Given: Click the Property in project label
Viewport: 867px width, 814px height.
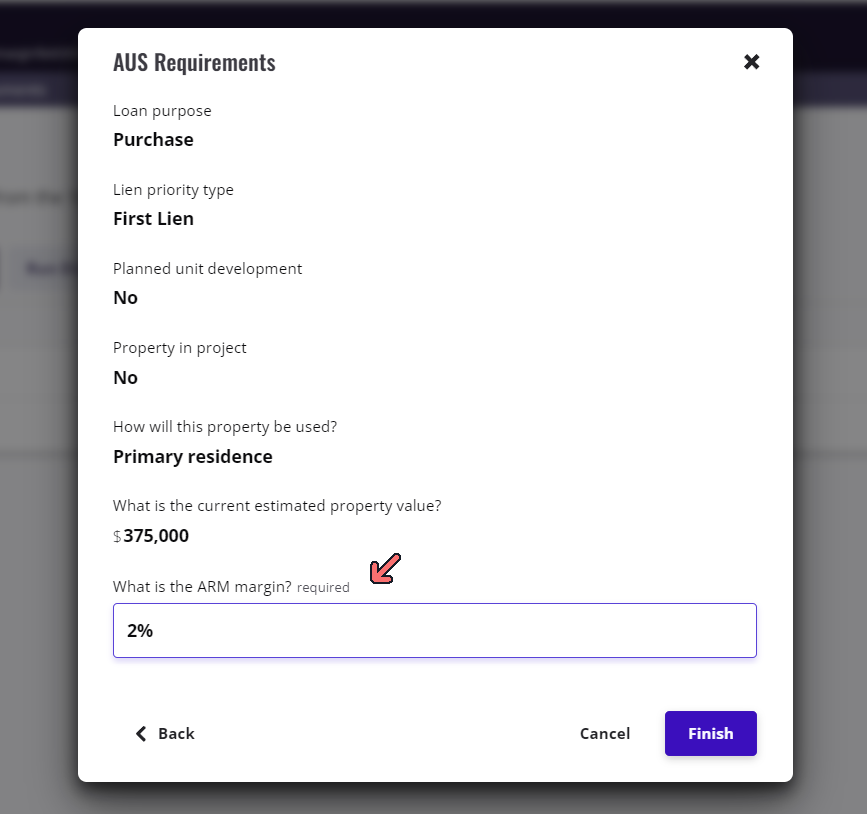Looking at the screenshot, I should point(179,347).
